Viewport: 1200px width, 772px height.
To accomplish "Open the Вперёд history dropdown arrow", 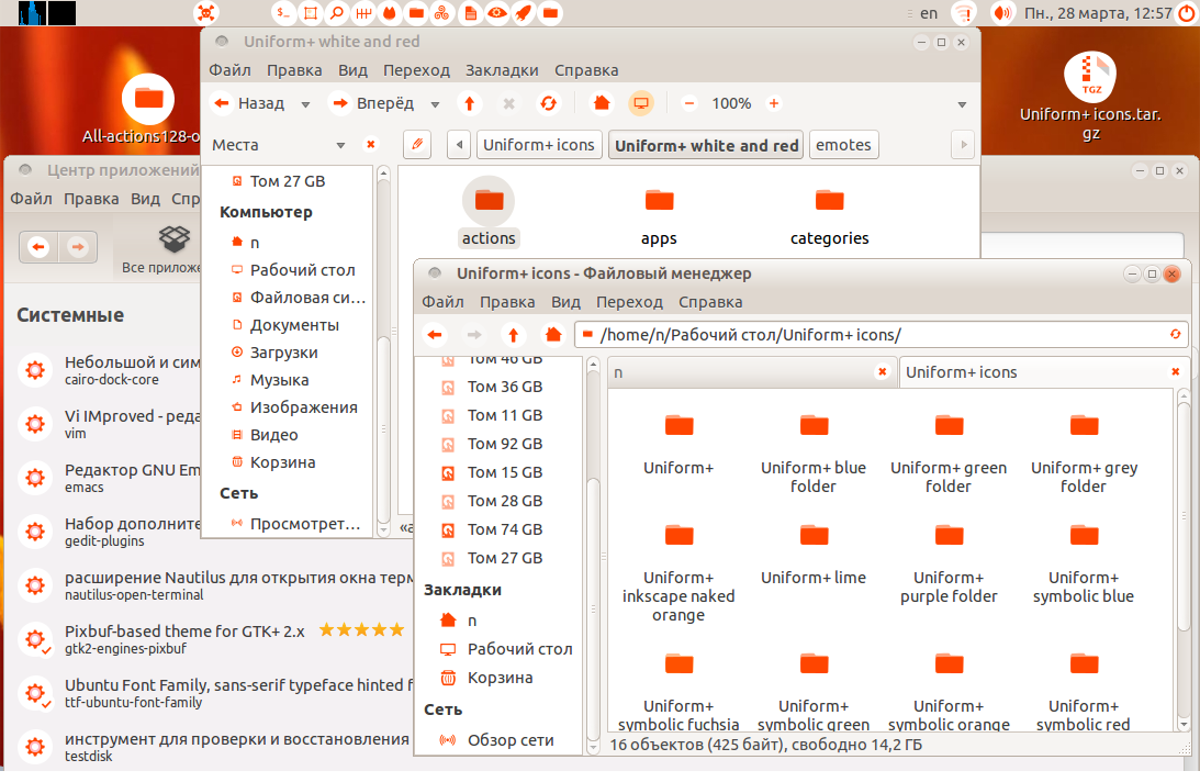I will [x=435, y=104].
